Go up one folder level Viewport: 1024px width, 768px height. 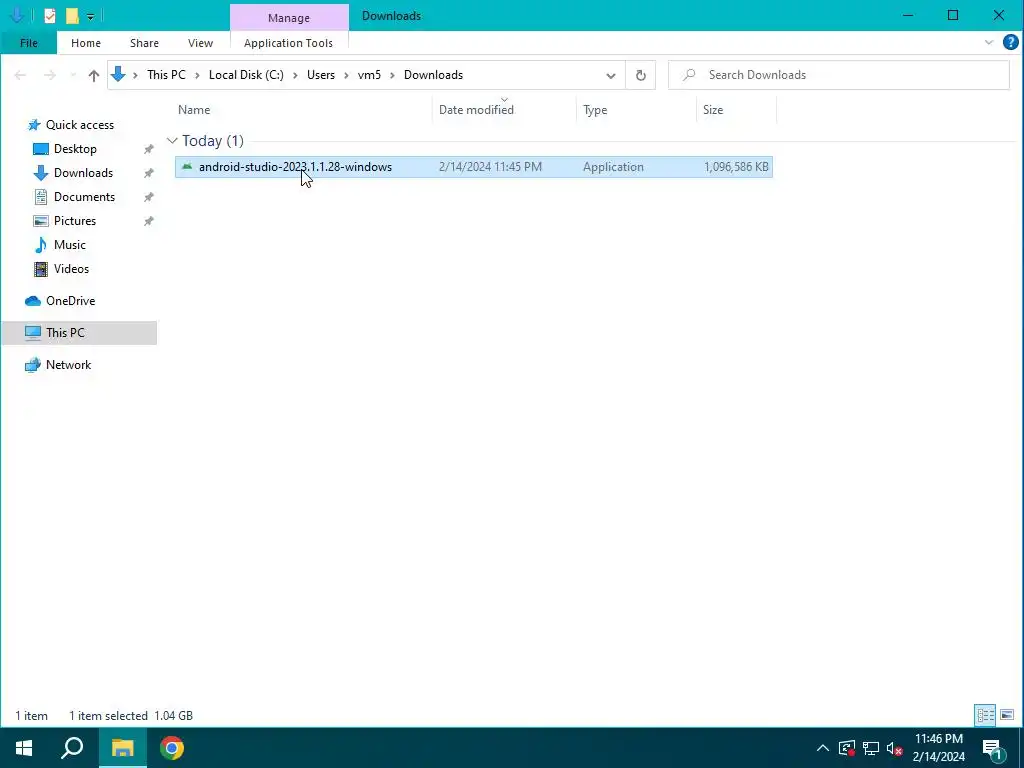(x=93, y=75)
